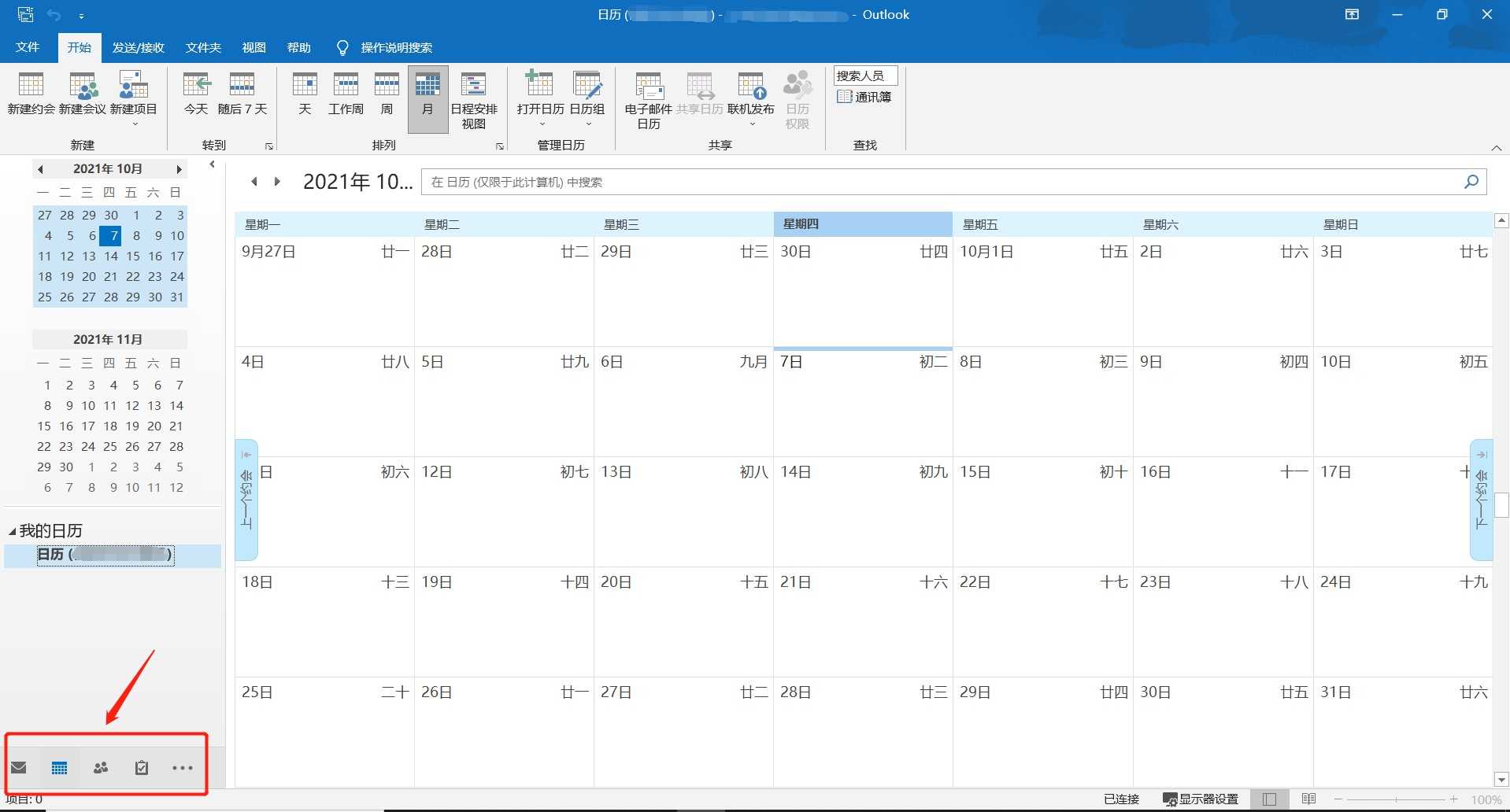Open the New Items (新建项目) dropdown

(x=134, y=99)
